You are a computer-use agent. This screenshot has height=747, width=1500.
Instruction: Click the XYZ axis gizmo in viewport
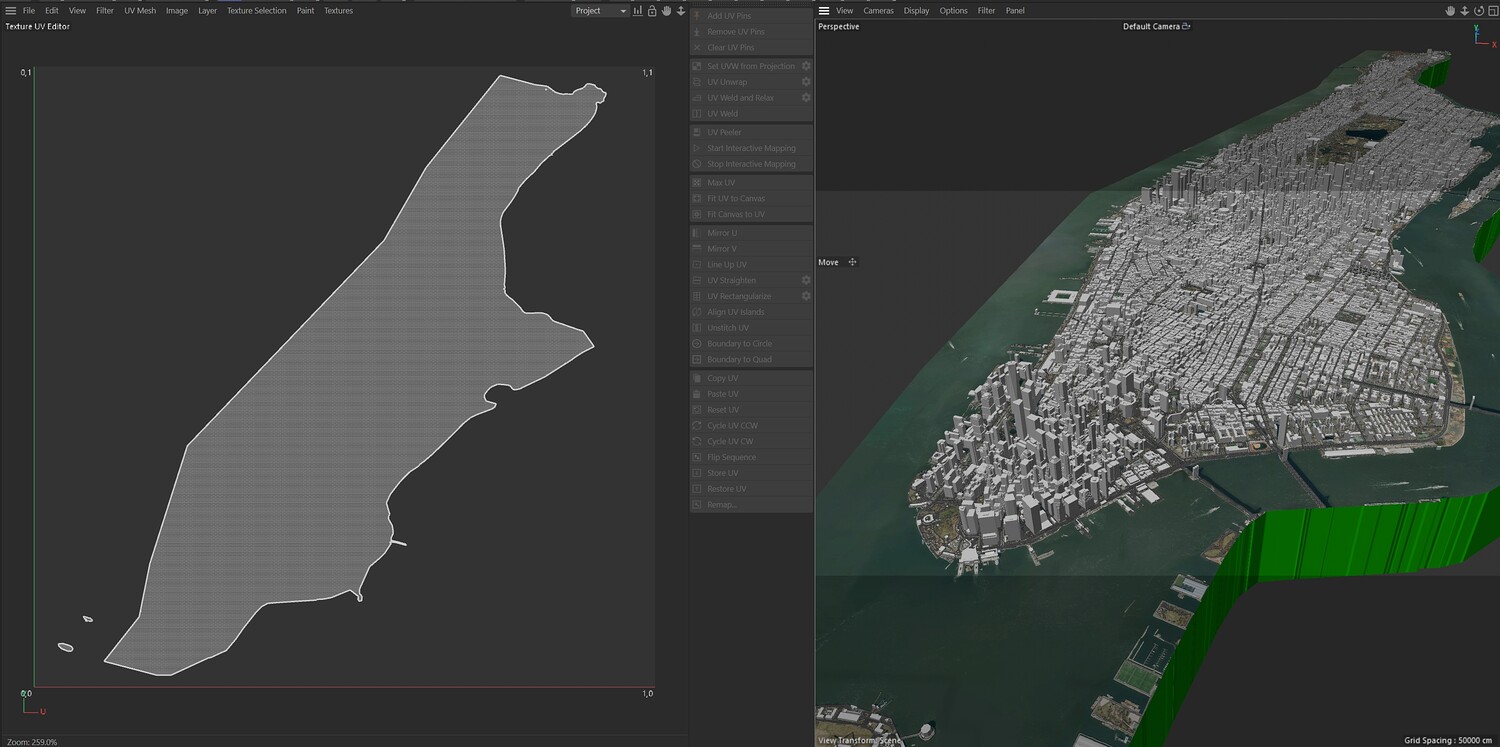[x=1483, y=36]
